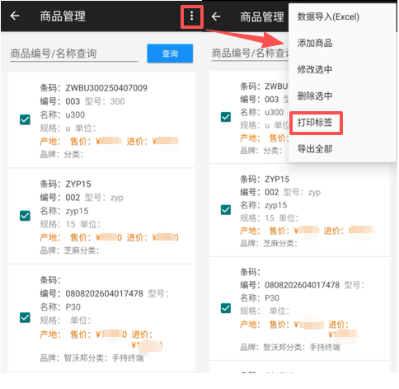This screenshot has height=389, width=399.
Task: Toggle zyp15 checkbox in right screen
Action: 226,210
